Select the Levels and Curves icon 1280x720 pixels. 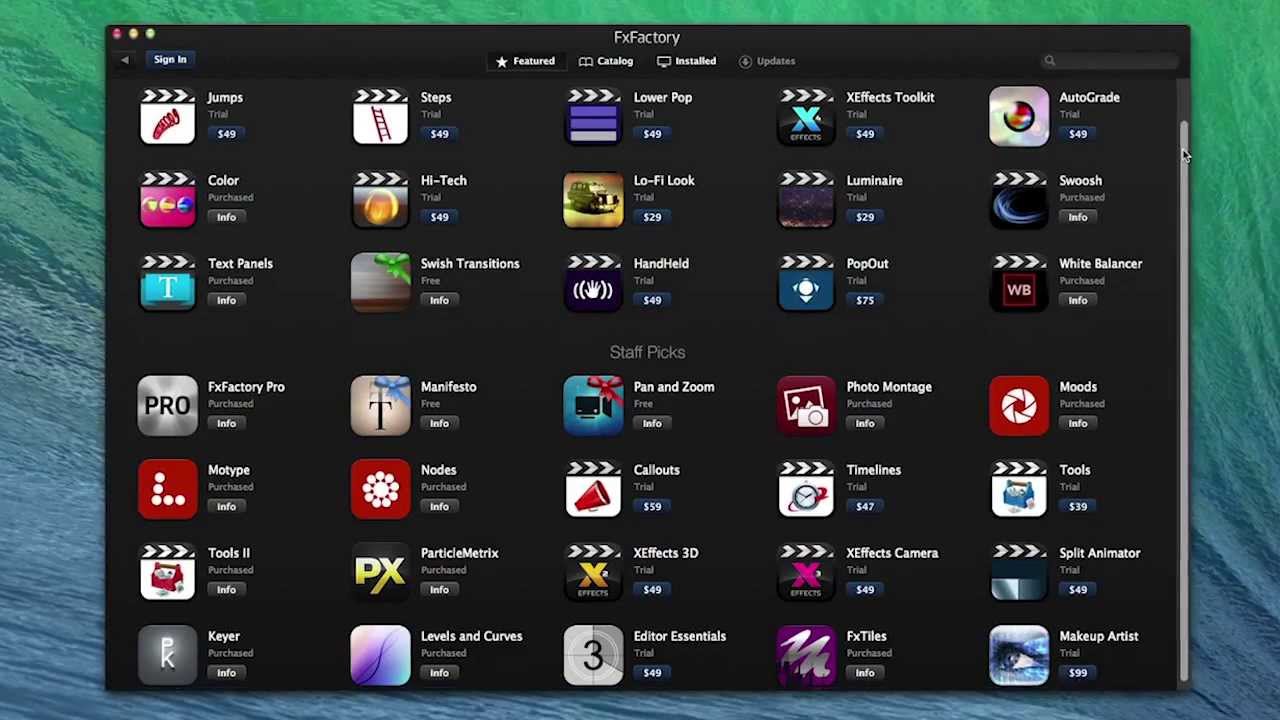pos(380,655)
